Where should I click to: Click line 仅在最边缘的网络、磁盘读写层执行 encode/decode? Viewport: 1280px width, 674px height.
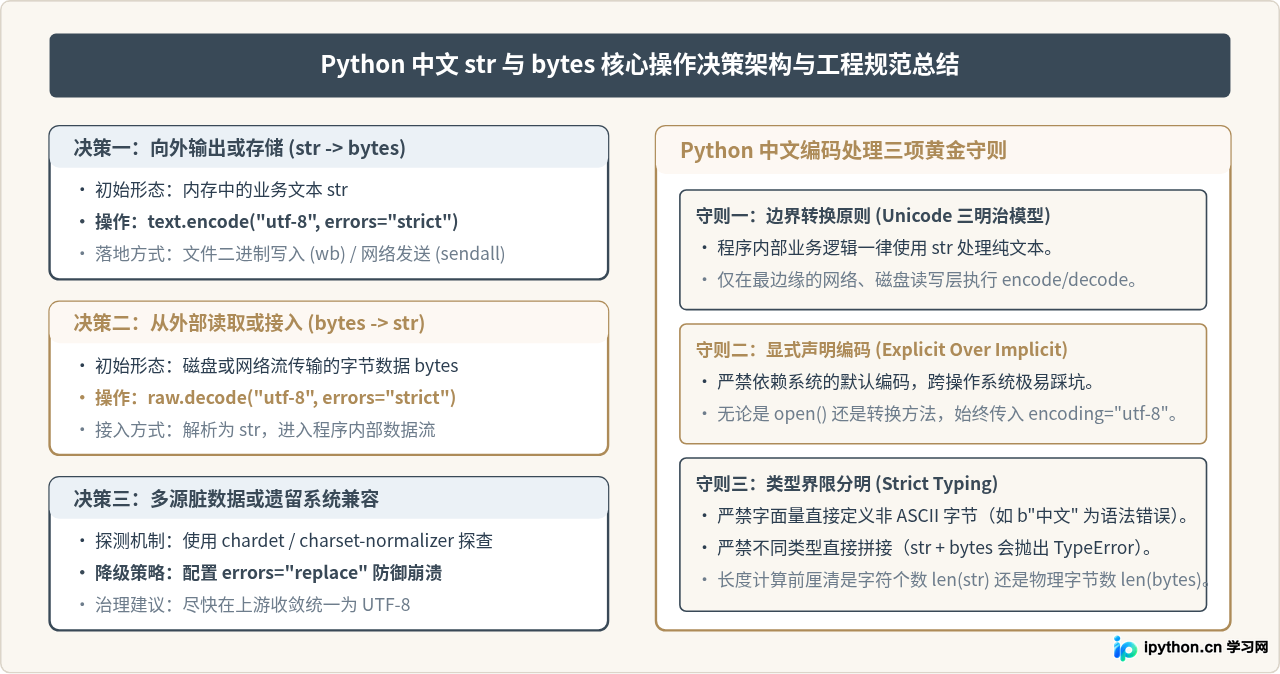click(x=927, y=279)
